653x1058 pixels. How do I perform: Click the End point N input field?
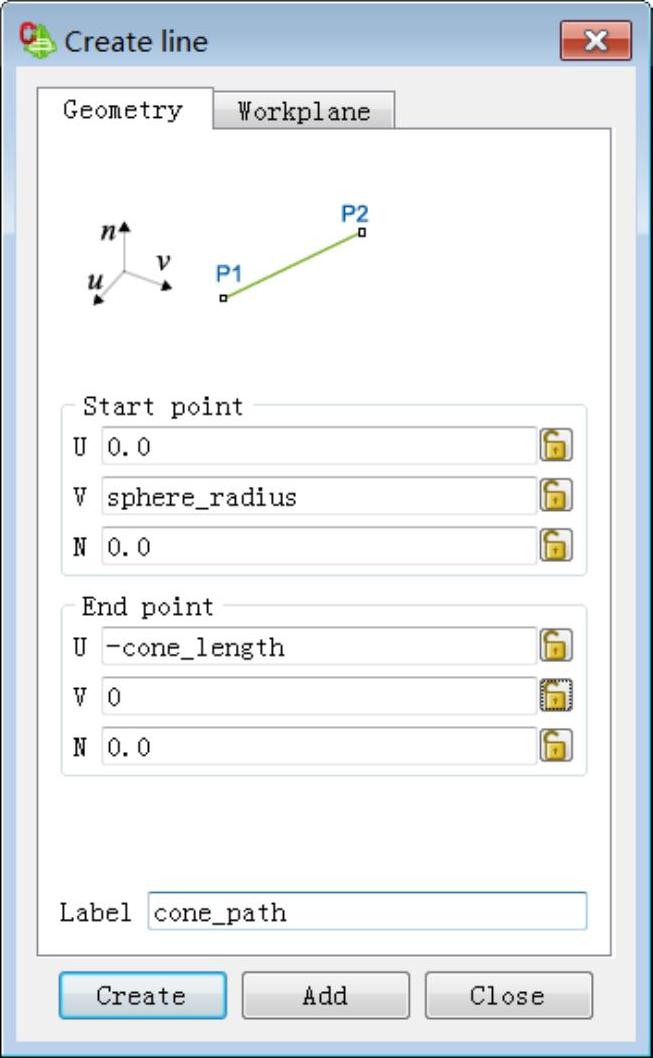(x=319, y=747)
